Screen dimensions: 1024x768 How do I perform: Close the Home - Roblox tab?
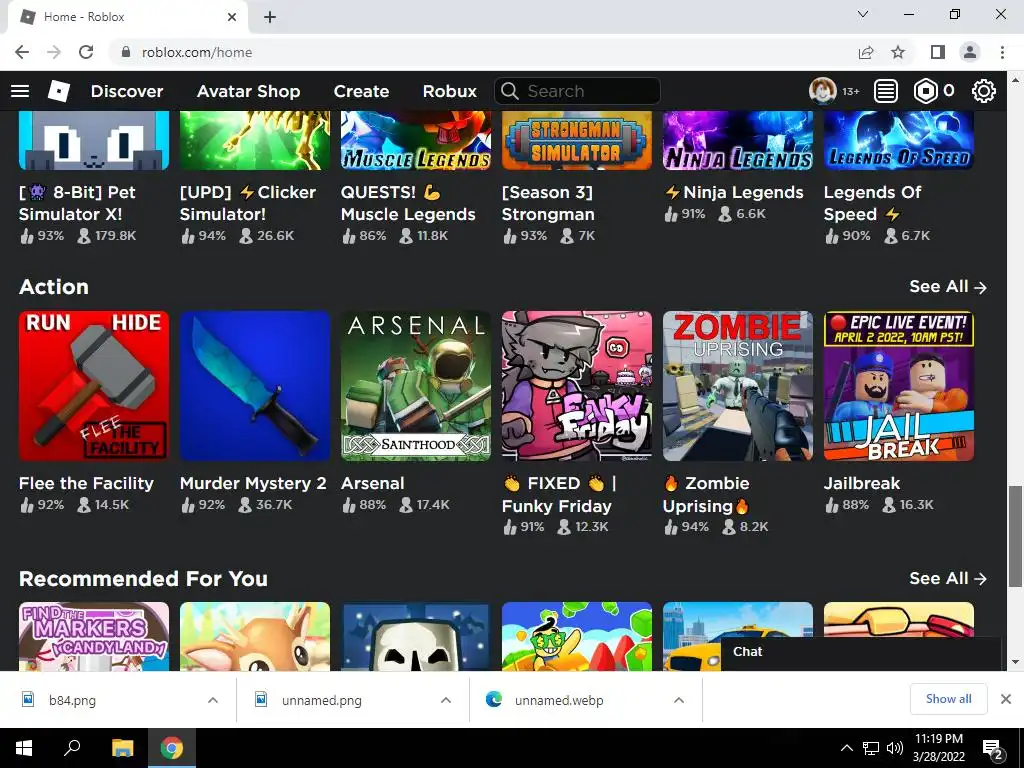(232, 17)
